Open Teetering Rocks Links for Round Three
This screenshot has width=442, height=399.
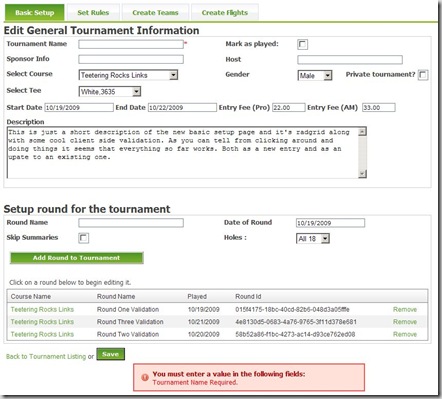pos(42,322)
